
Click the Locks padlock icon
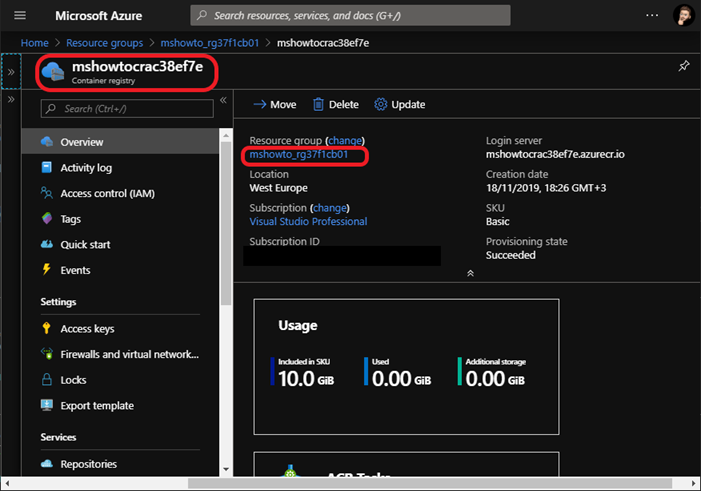click(46, 379)
